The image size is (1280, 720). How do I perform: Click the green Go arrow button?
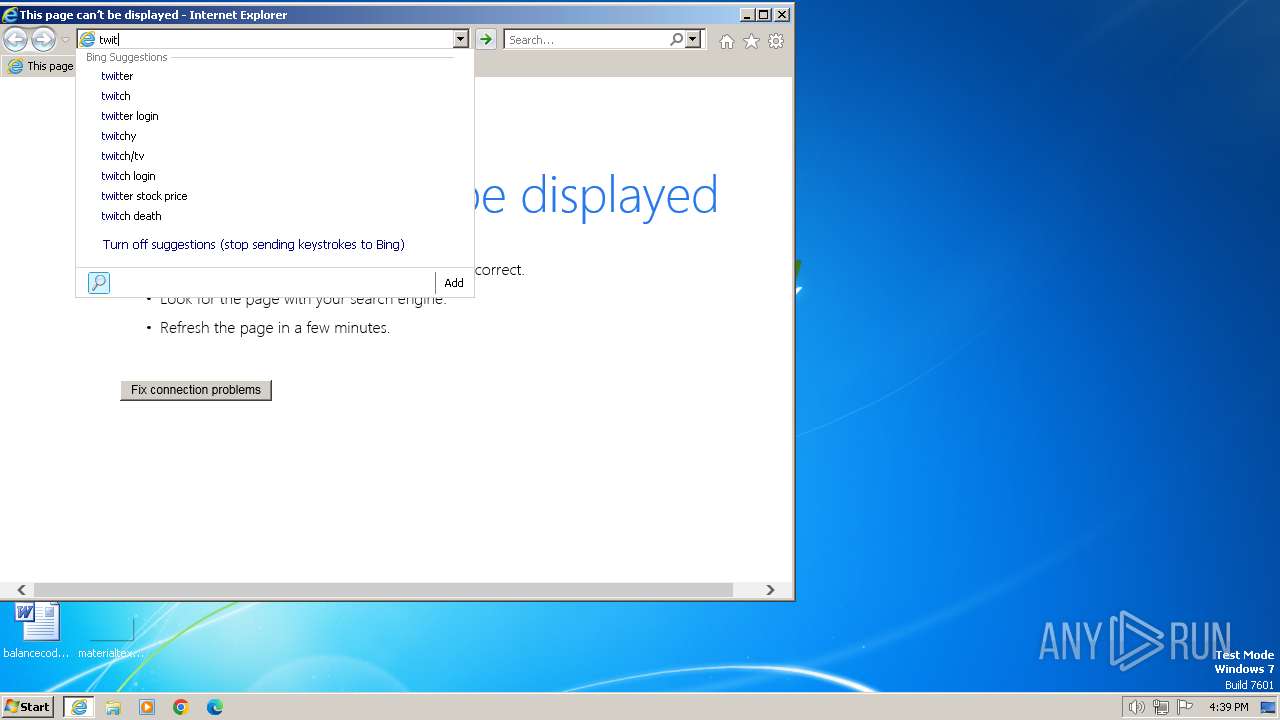pyautogui.click(x=486, y=40)
